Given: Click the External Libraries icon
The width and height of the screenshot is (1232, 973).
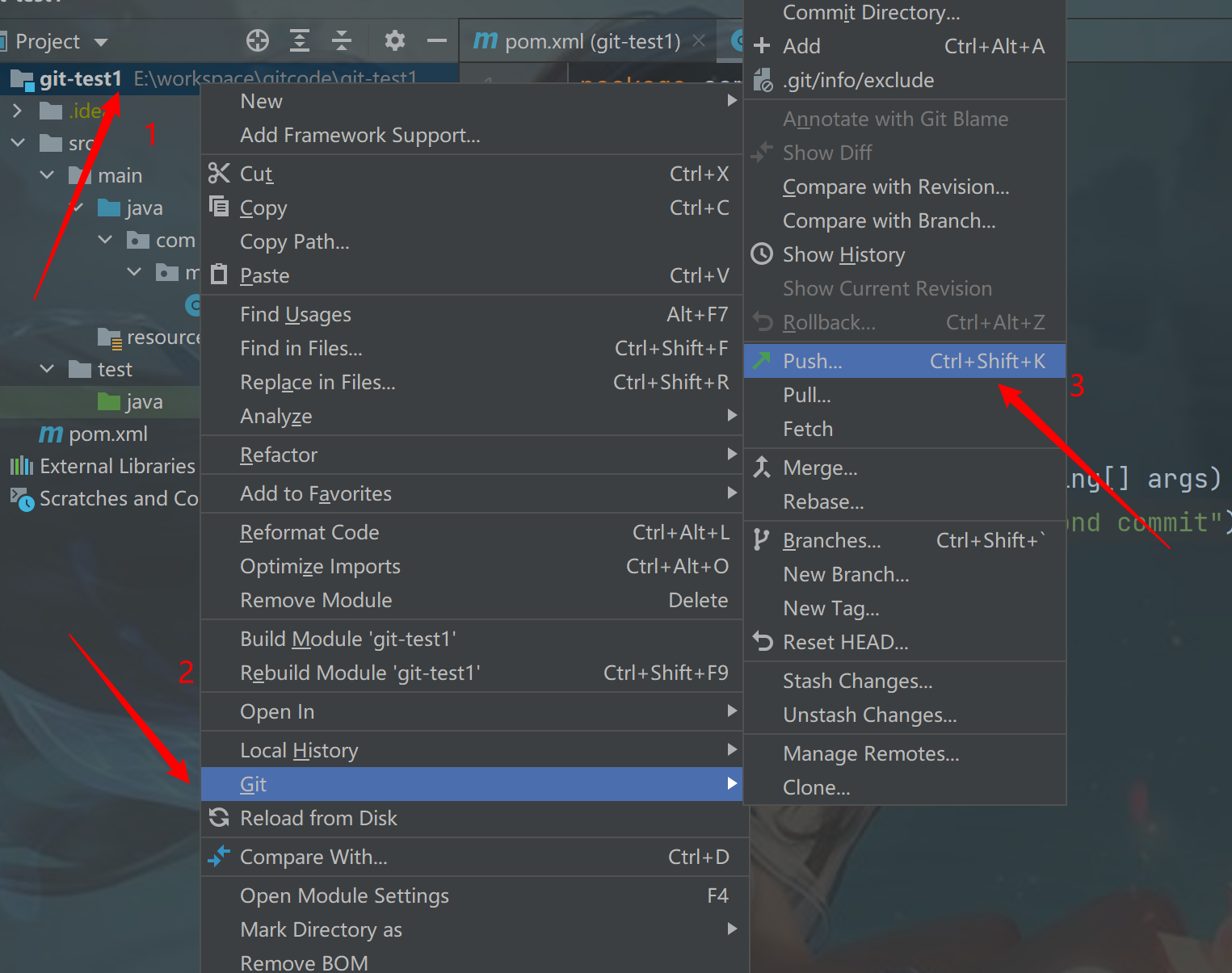Looking at the screenshot, I should pos(22,466).
